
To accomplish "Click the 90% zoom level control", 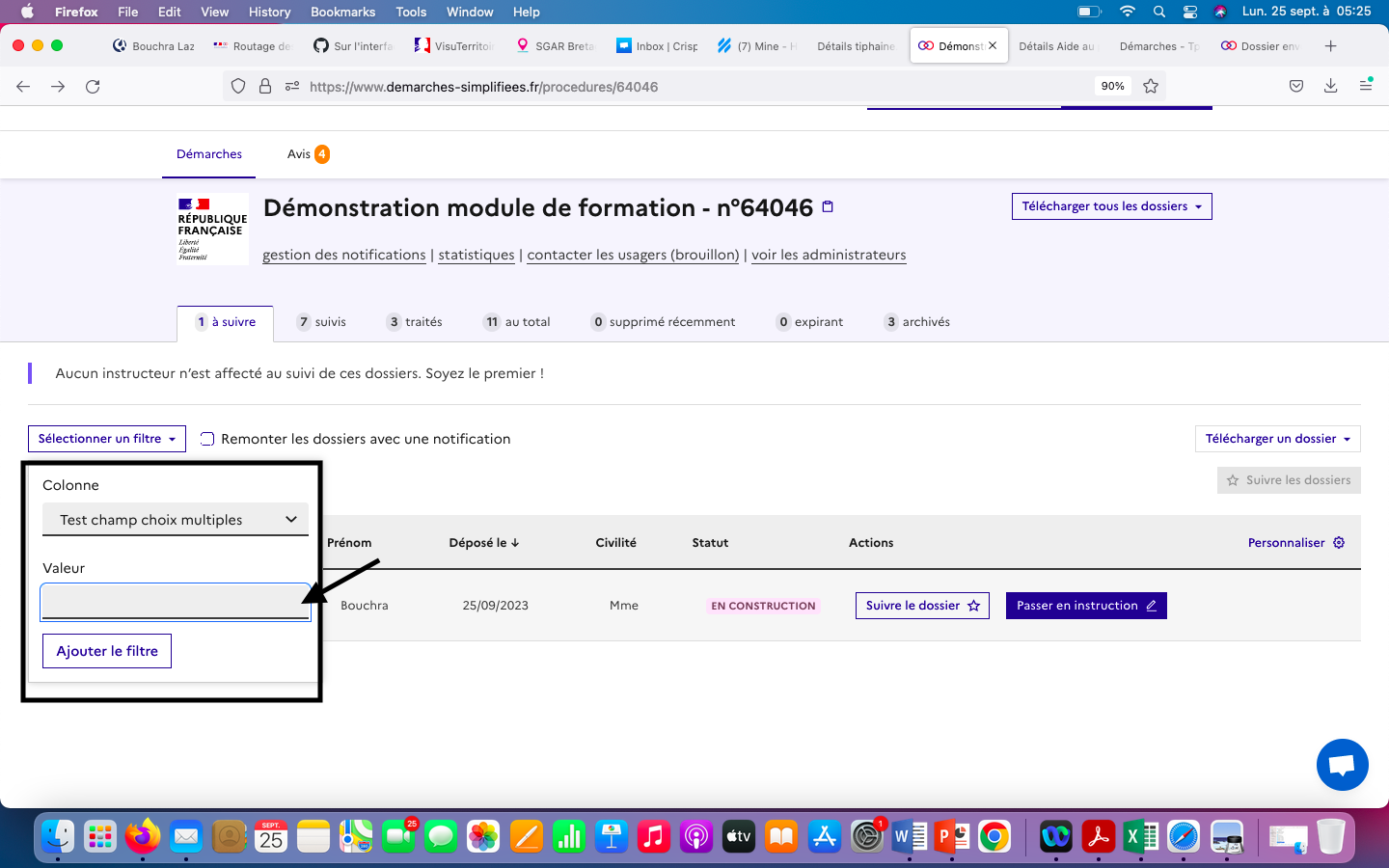I will tap(1111, 86).
